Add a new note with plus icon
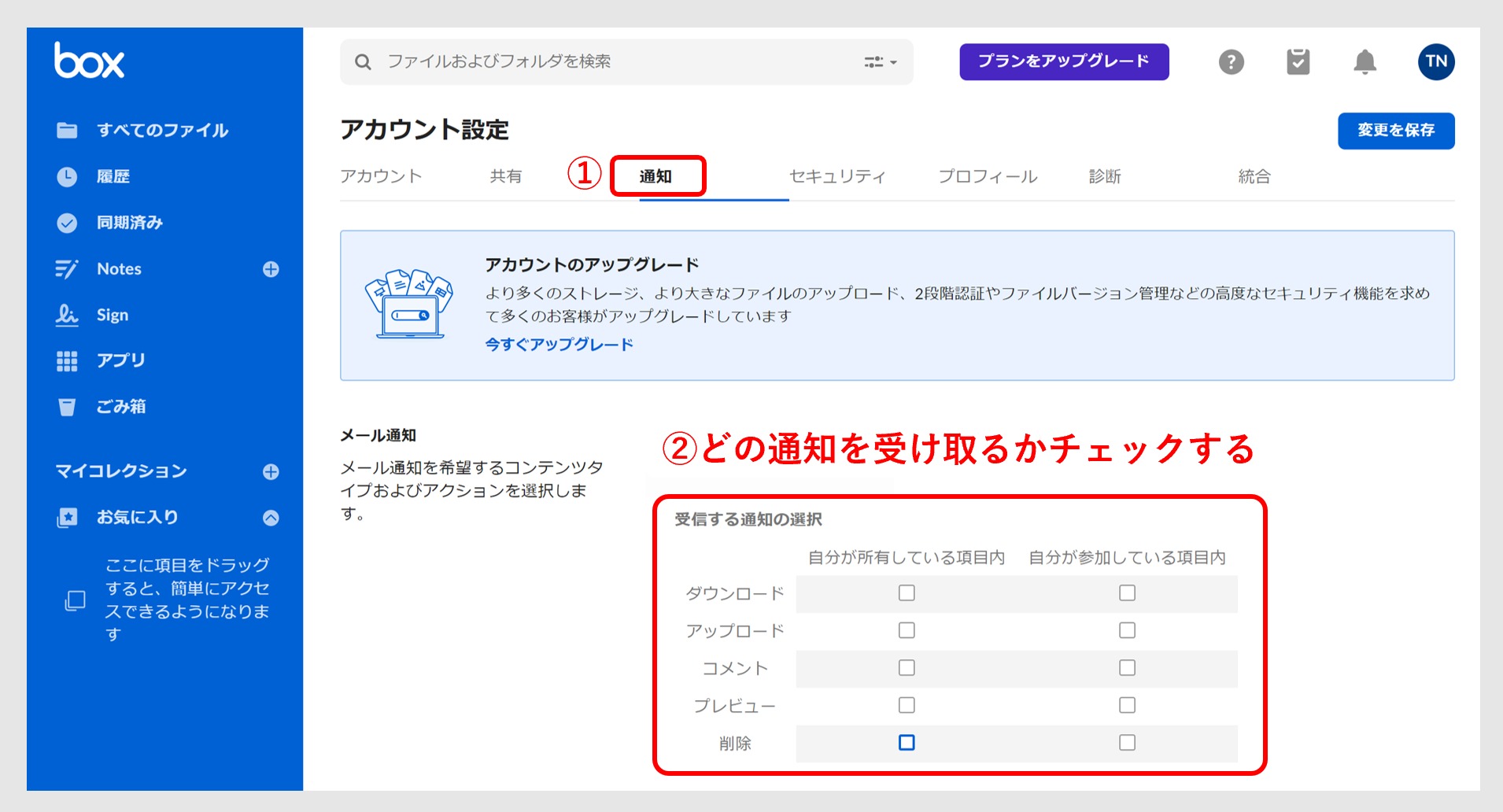Screen dimensions: 1503x812 (x=271, y=269)
